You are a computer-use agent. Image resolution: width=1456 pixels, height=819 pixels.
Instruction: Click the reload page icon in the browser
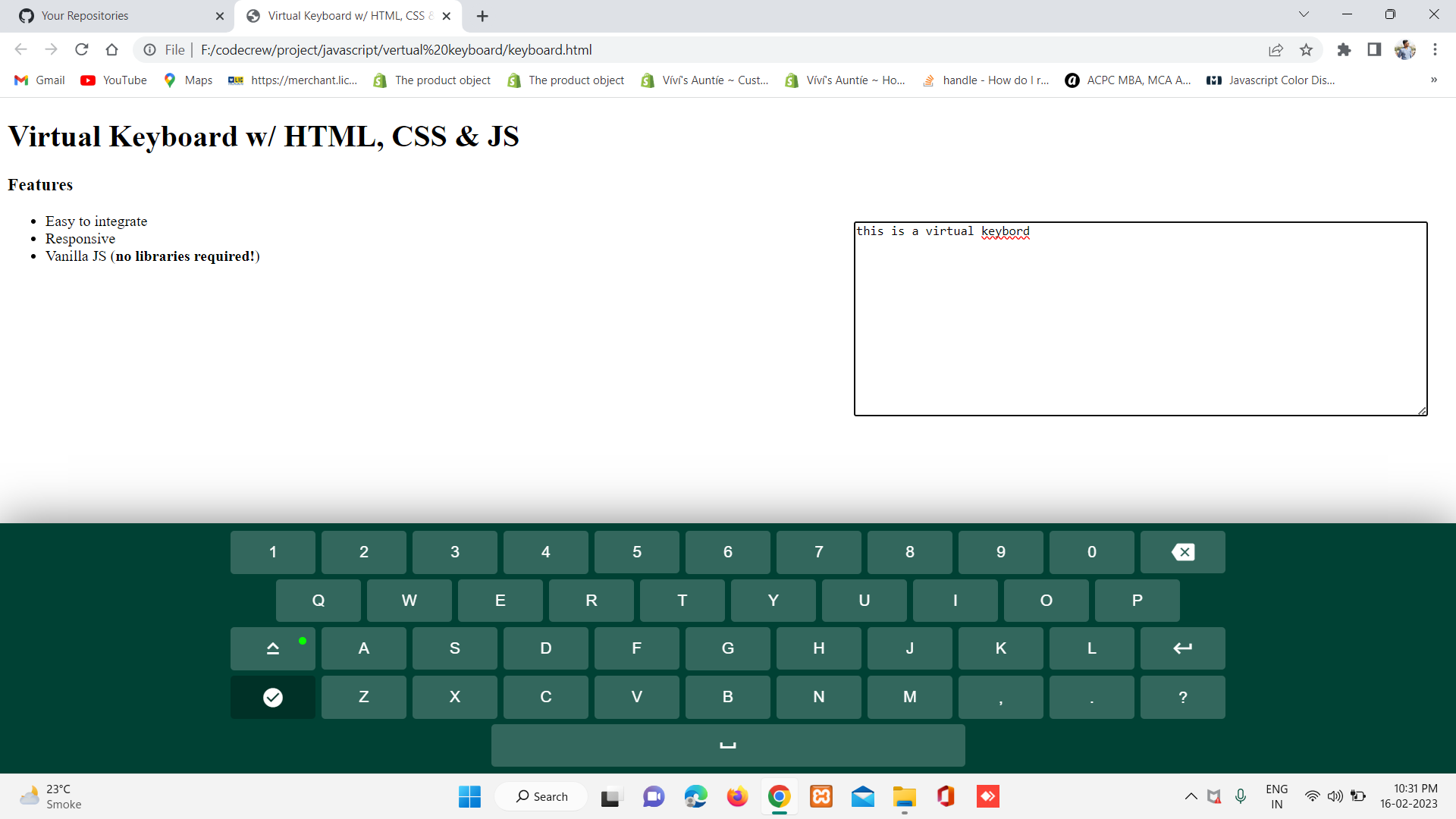81,49
